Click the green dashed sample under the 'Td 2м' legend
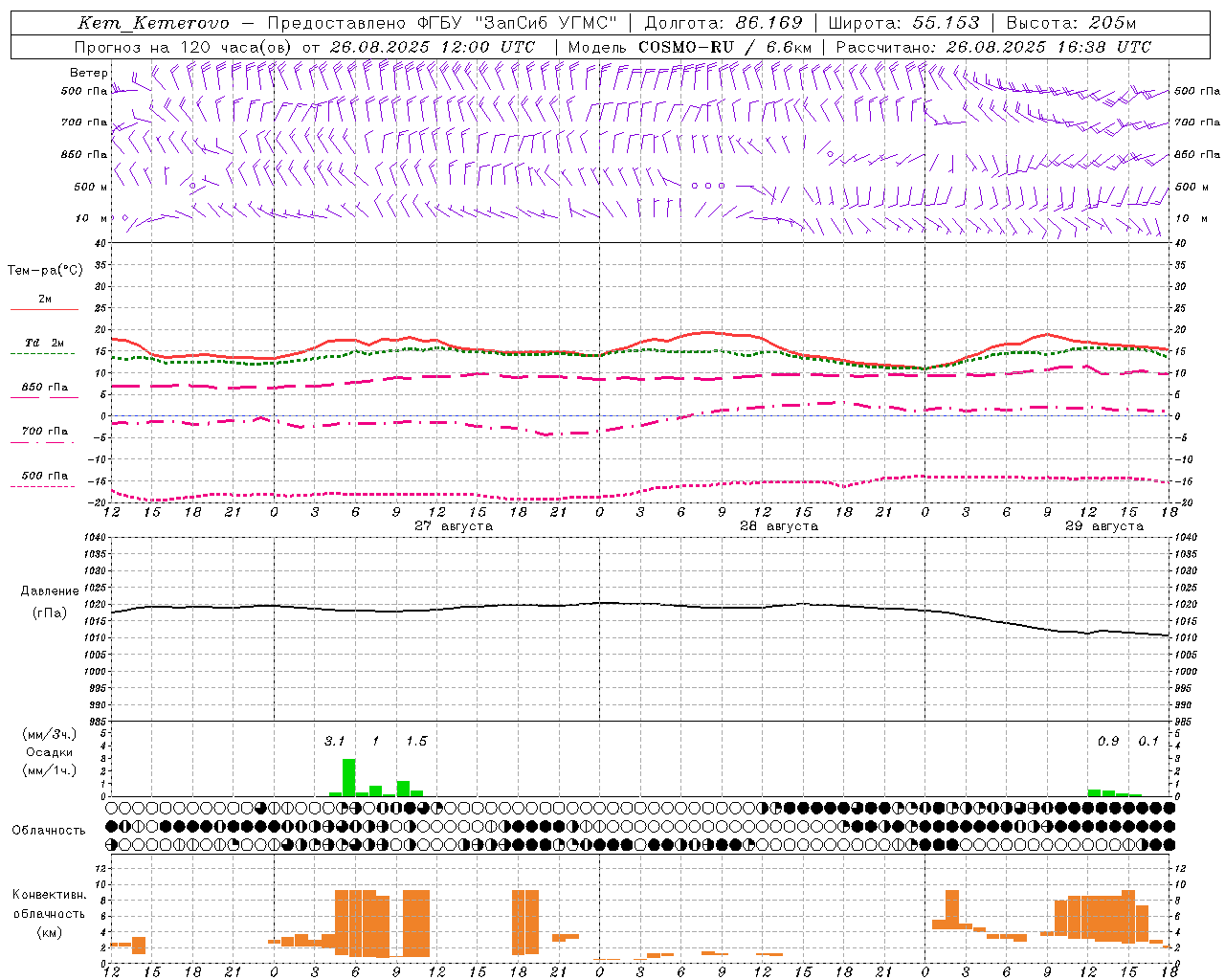The height and width of the screenshot is (980, 1225). tap(42, 353)
